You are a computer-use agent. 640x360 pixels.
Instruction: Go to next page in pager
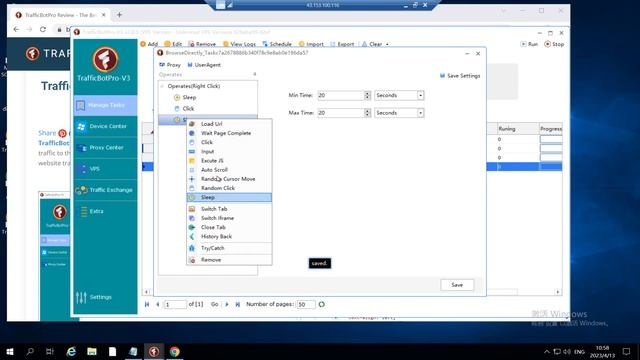(x=227, y=304)
